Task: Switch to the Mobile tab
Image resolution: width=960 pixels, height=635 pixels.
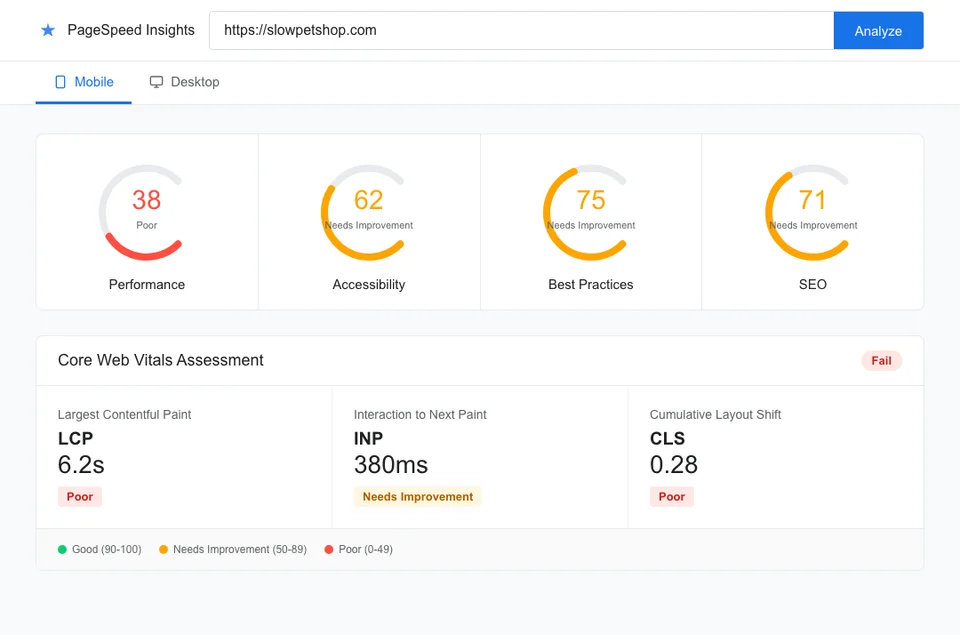Action: [x=83, y=82]
